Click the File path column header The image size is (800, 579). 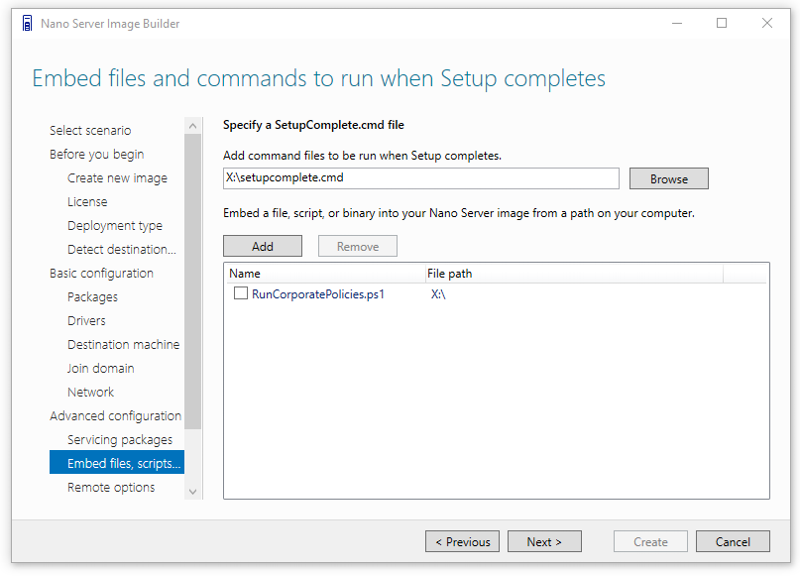[574, 273]
